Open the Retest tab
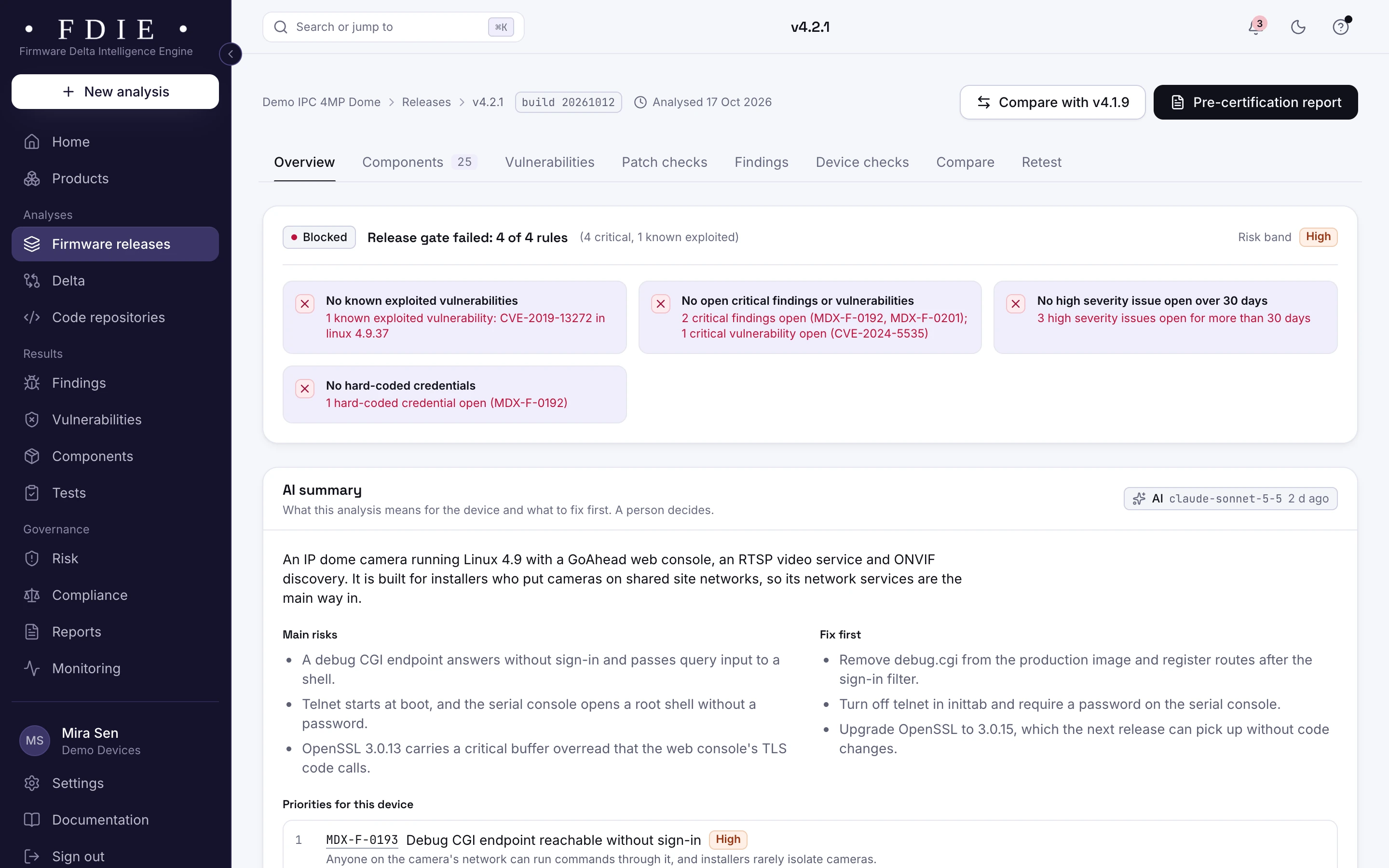Image resolution: width=1389 pixels, height=868 pixels. [x=1041, y=163]
